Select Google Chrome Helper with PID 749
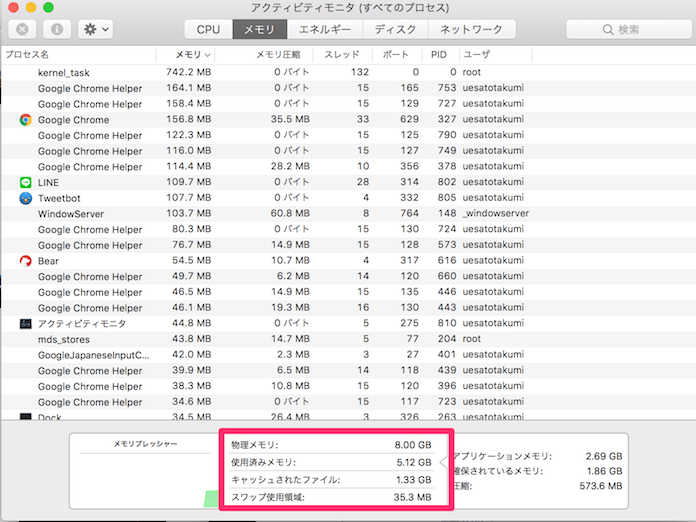Viewport: 696px width, 522px height. pos(348,151)
